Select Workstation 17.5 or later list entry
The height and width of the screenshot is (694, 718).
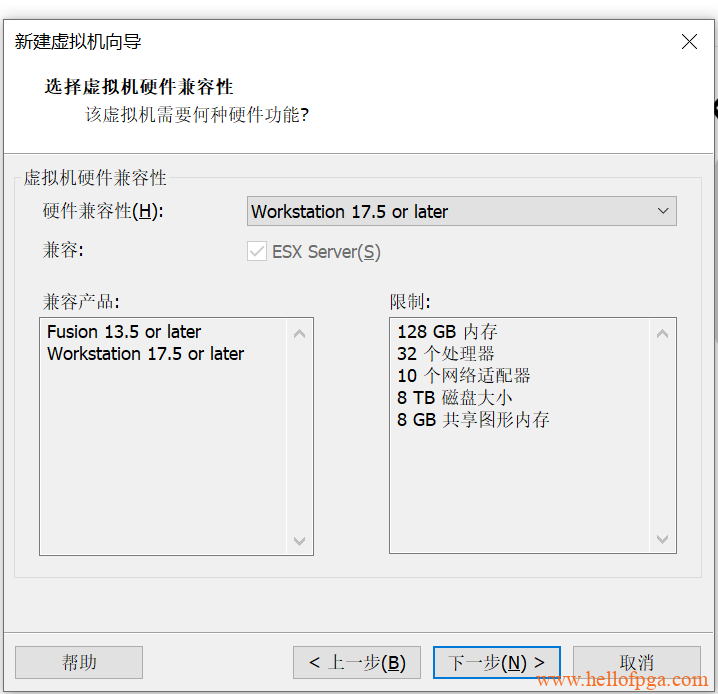point(145,353)
